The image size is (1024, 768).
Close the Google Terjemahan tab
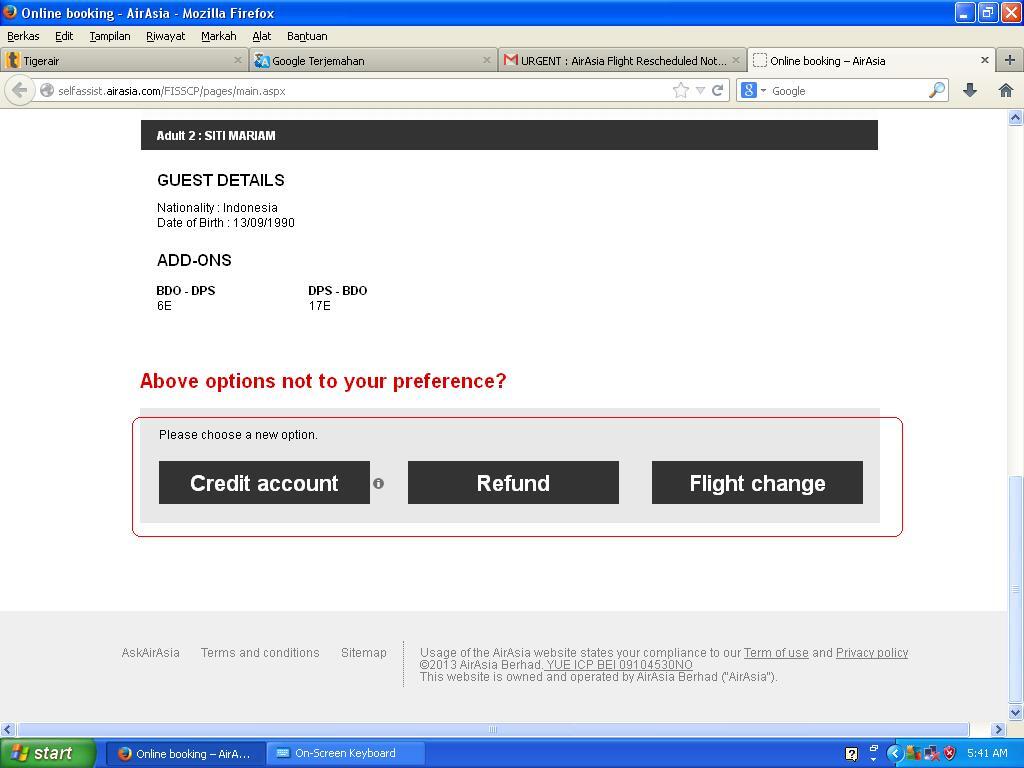[487, 60]
